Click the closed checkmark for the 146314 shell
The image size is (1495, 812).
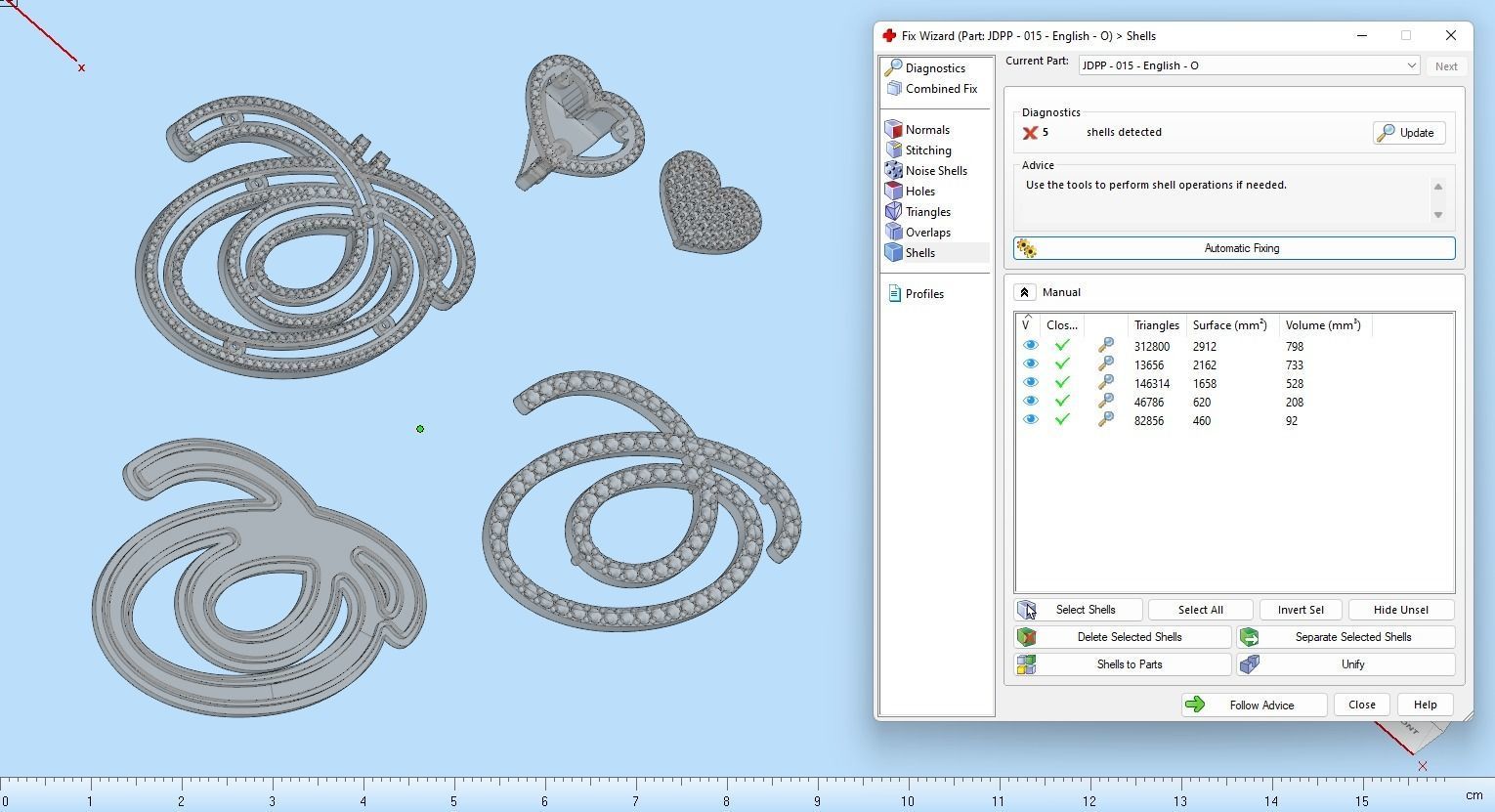point(1062,383)
